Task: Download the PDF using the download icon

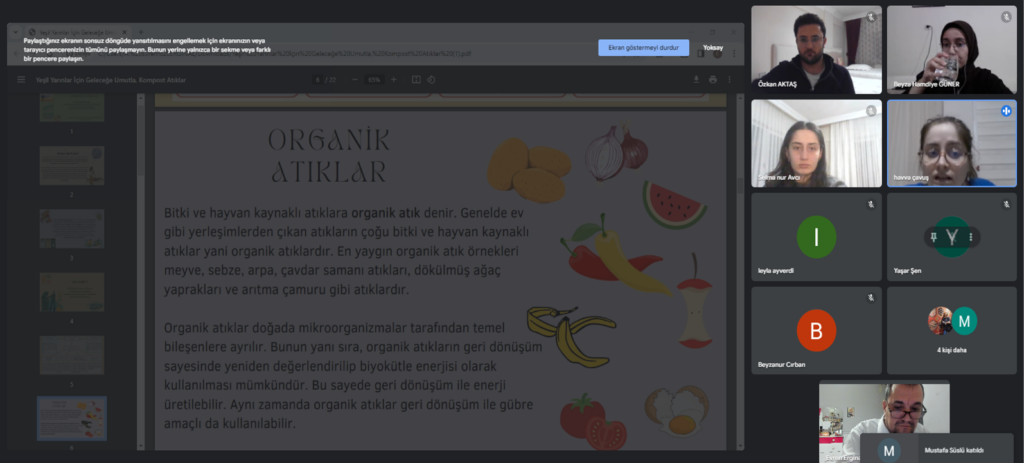Action: 696,80
